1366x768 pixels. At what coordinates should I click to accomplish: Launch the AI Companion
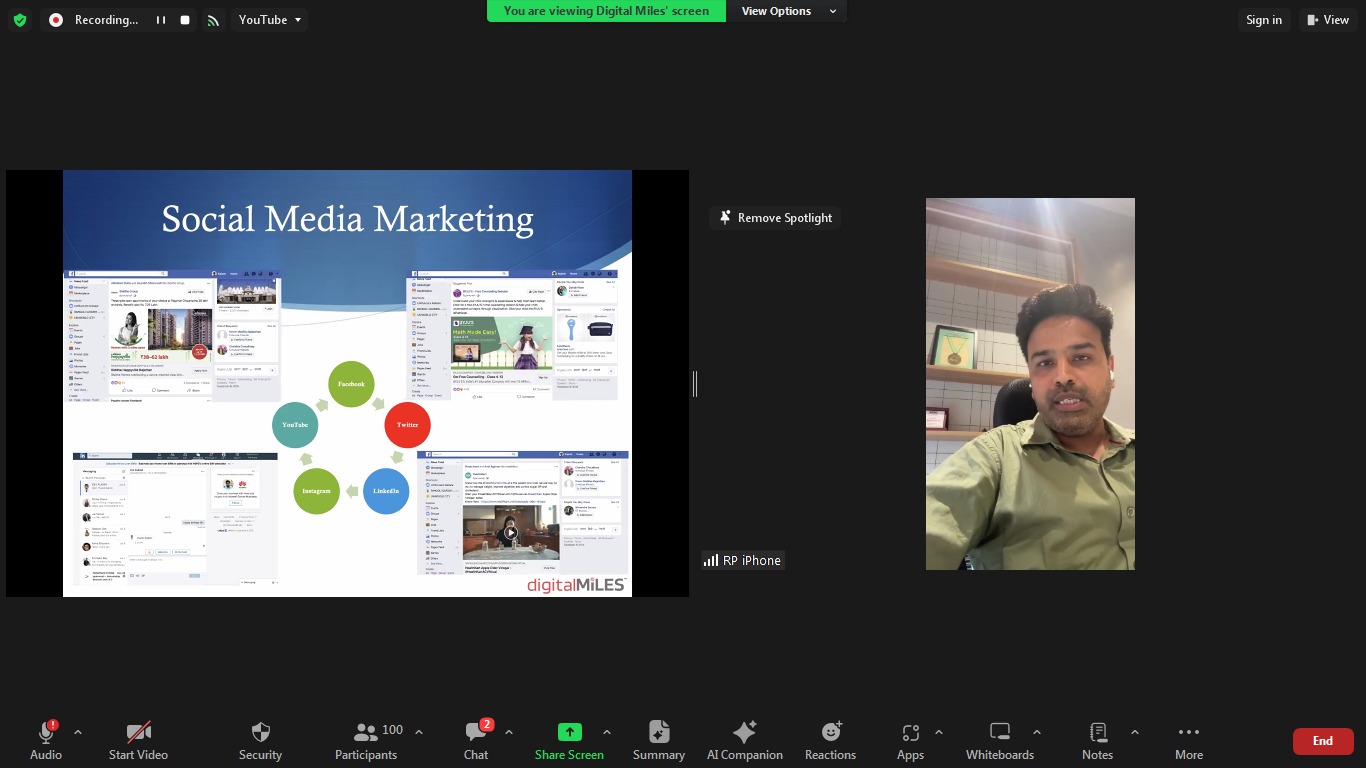click(744, 741)
